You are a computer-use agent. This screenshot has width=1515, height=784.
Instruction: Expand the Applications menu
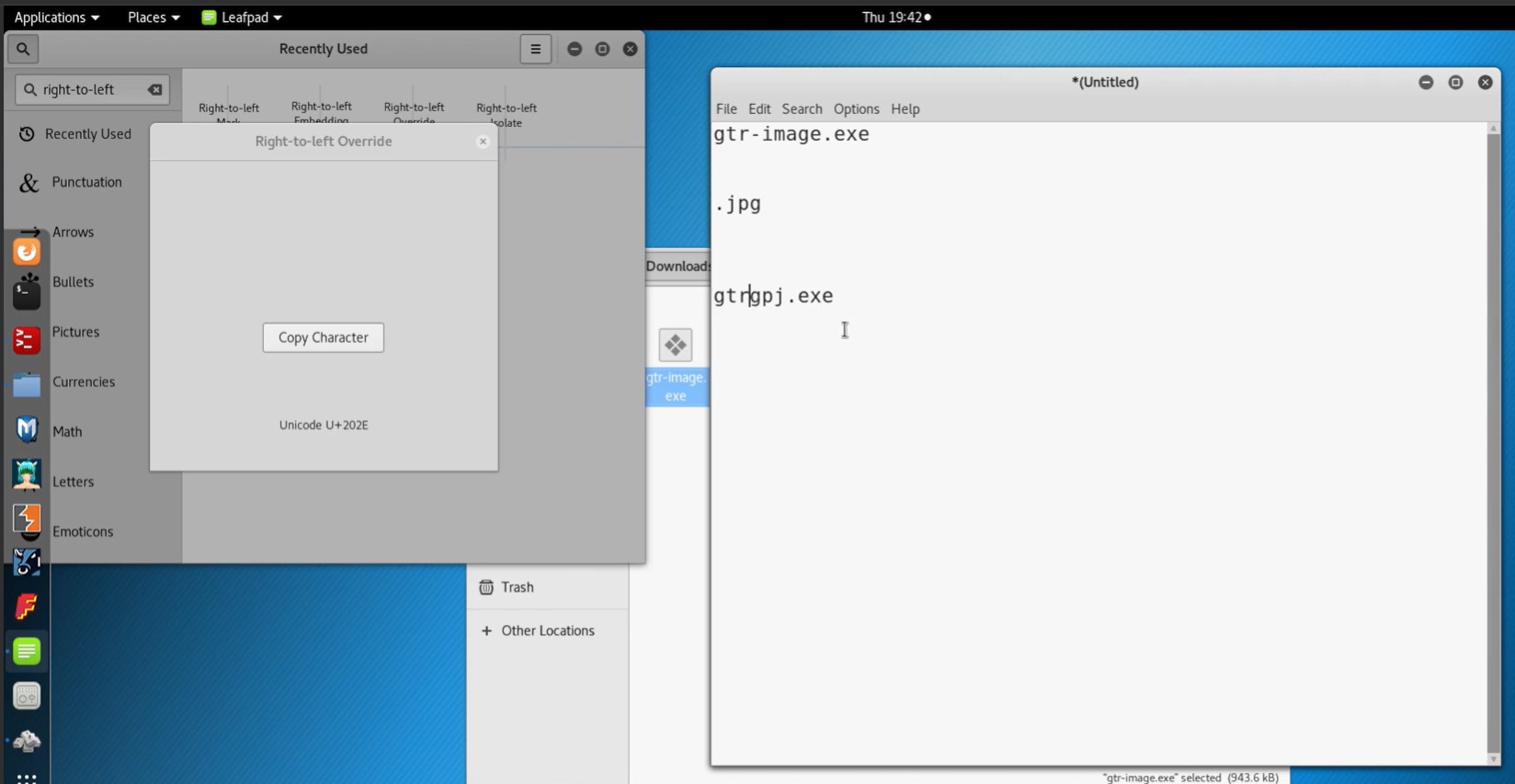[56, 17]
